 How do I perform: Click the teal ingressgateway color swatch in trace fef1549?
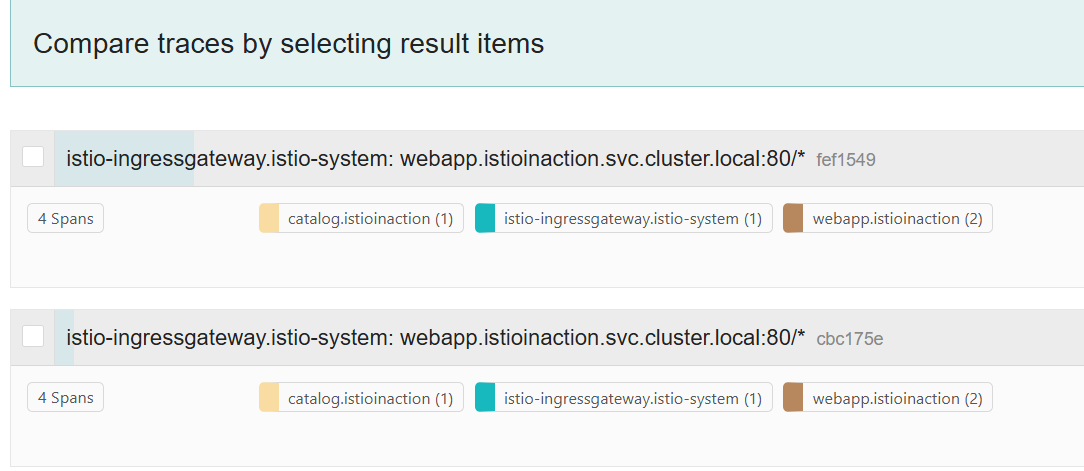tap(485, 219)
